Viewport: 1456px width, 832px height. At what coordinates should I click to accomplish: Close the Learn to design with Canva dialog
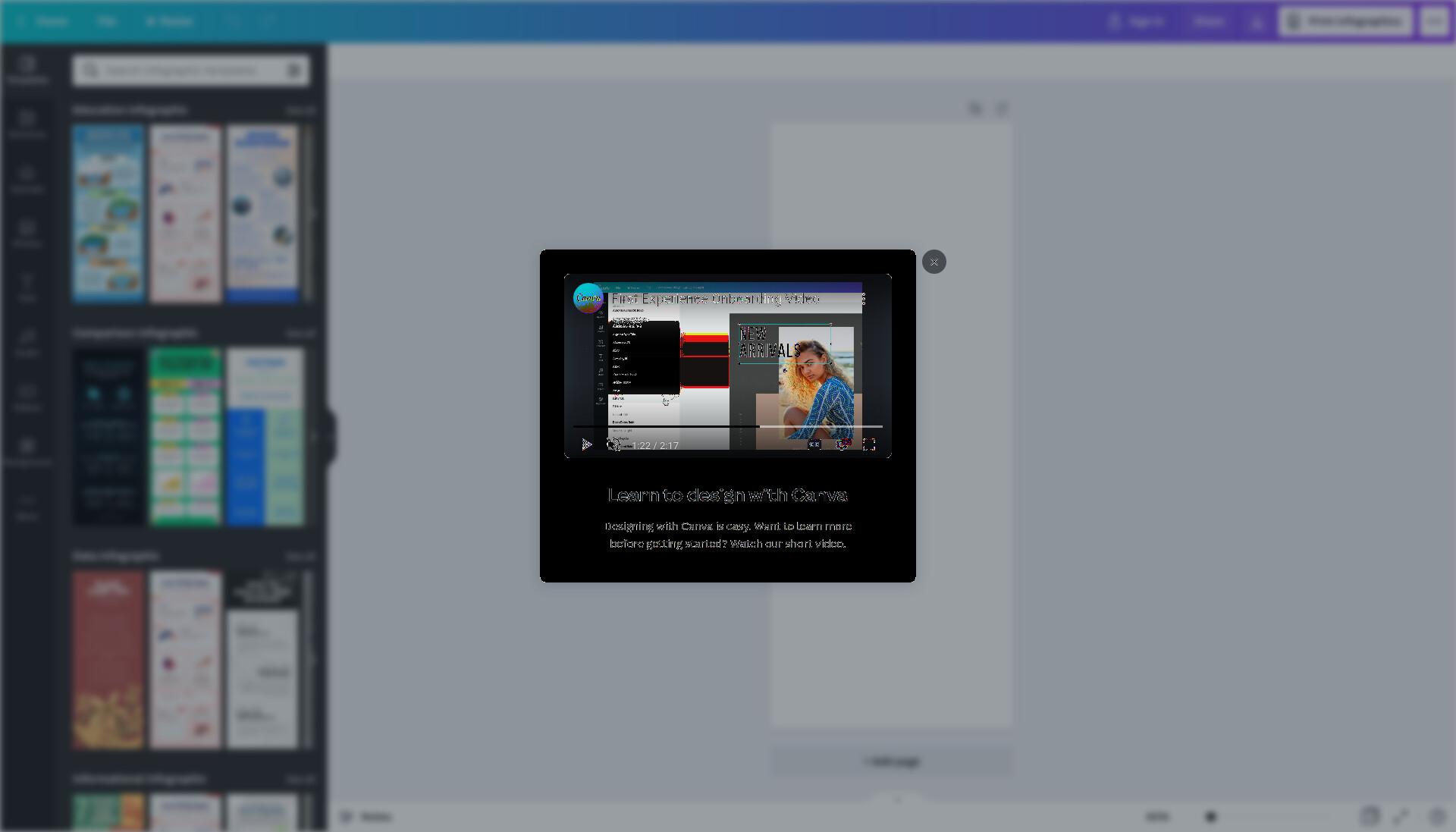(x=934, y=262)
